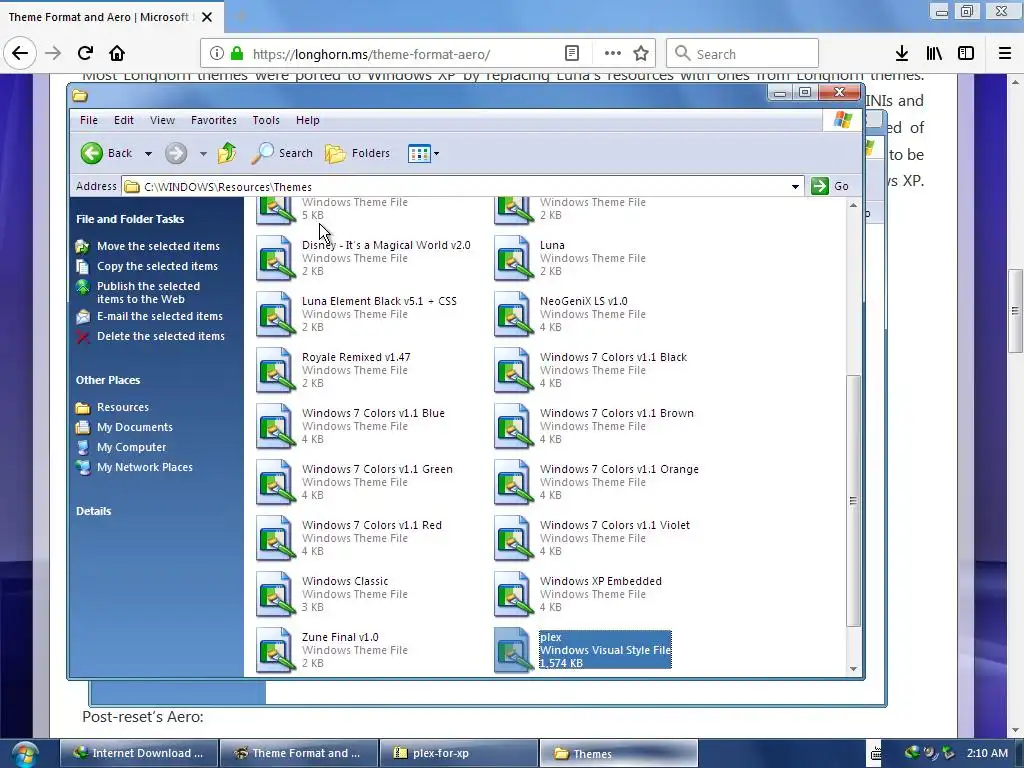
Task: Click Delete the selected items
Action: tap(161, 336)
